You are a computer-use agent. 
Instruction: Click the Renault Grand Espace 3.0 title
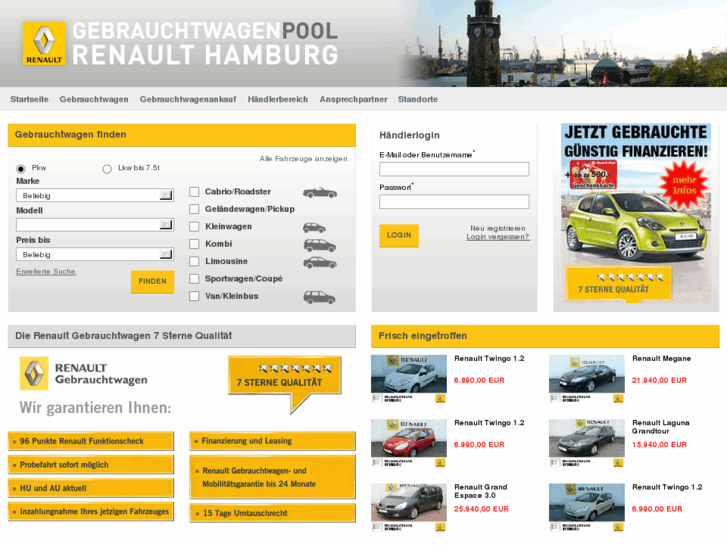point(481,491)
